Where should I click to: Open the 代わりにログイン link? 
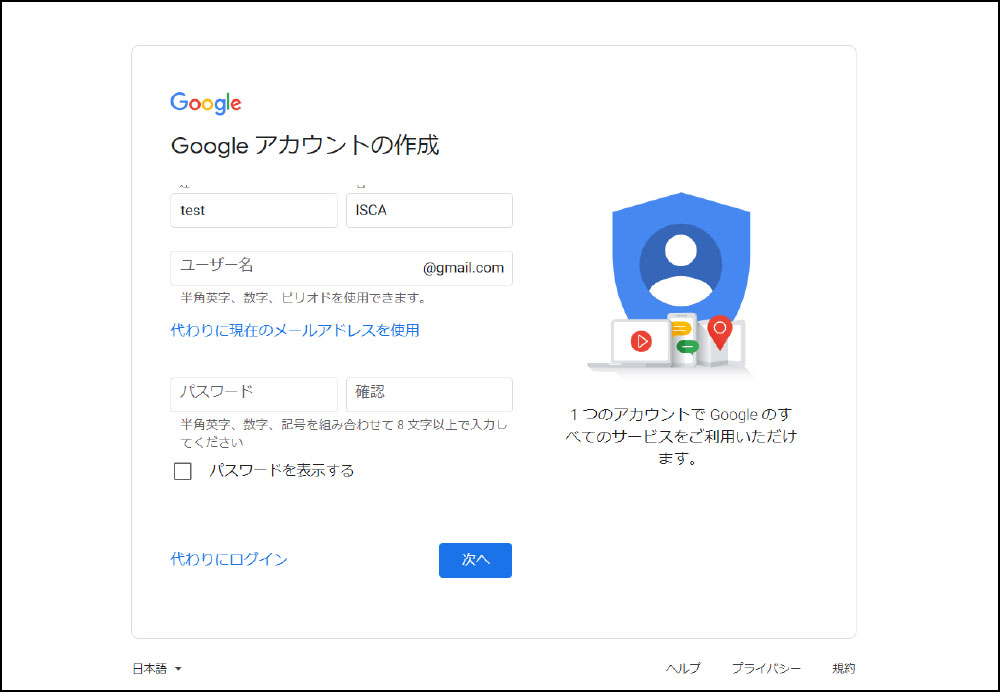tap(229, 559)
